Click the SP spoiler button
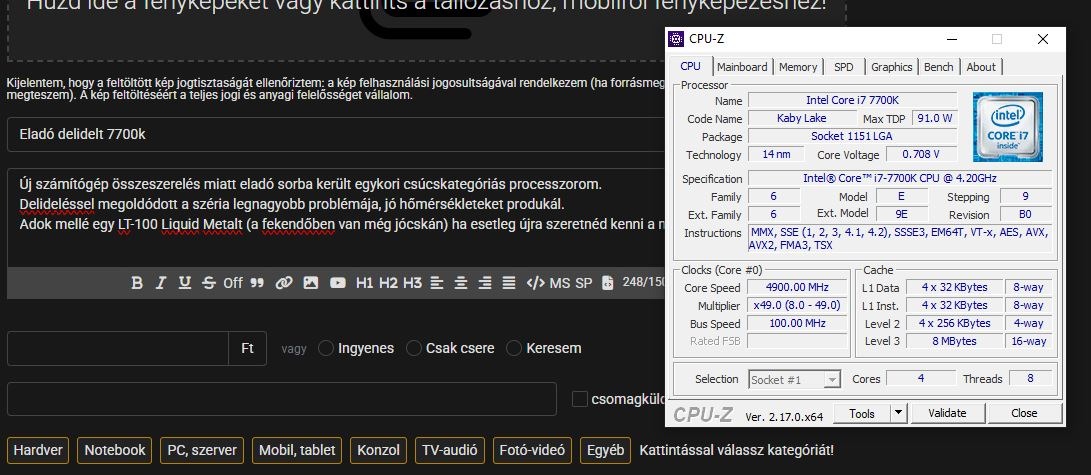This screenshot has height=475, width=1091. click(584, 283)
